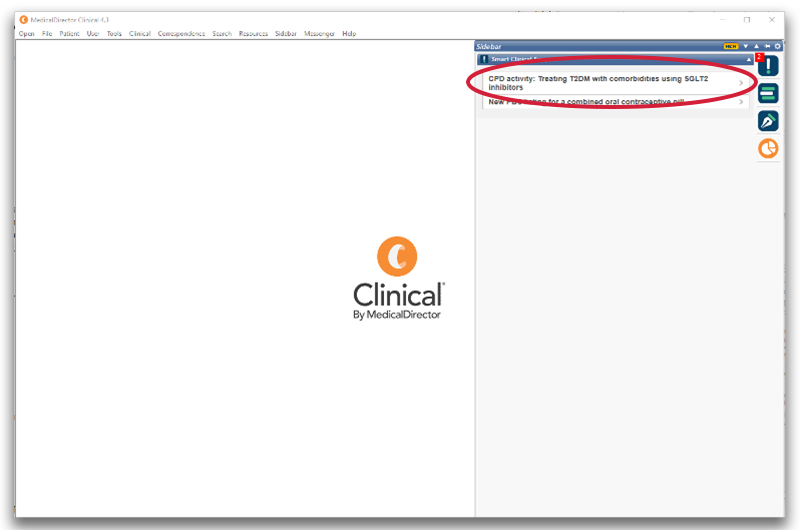
Task: Open the green lines widget in the sidebar
Action: [768, 93]
